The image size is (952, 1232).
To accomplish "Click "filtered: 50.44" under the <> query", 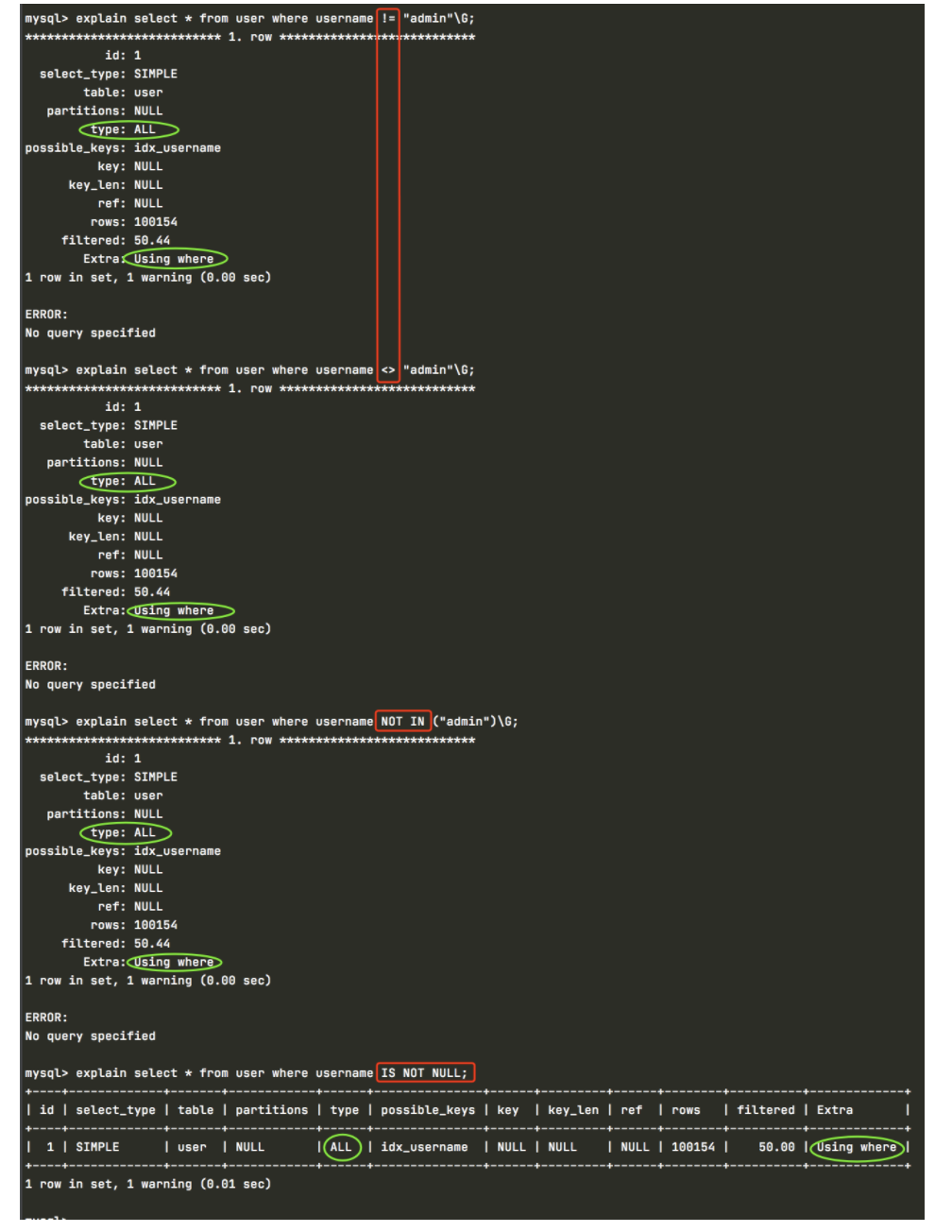I will coord(116,592).
